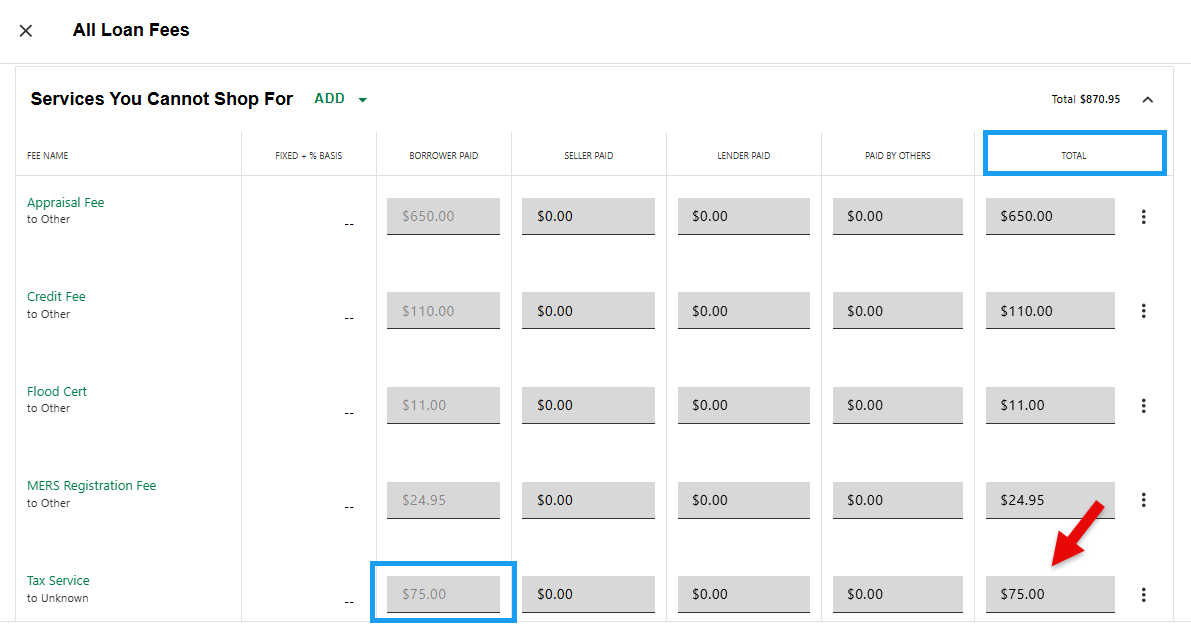Click MERS Registration Fee Total field $24.95

pos(1050,500)
